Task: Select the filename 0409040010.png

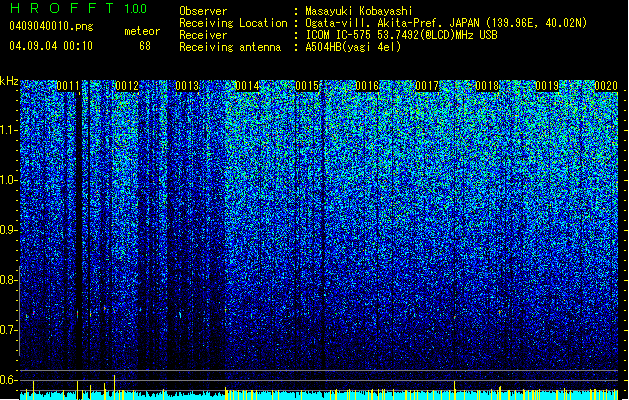Action: pos(51,26)
